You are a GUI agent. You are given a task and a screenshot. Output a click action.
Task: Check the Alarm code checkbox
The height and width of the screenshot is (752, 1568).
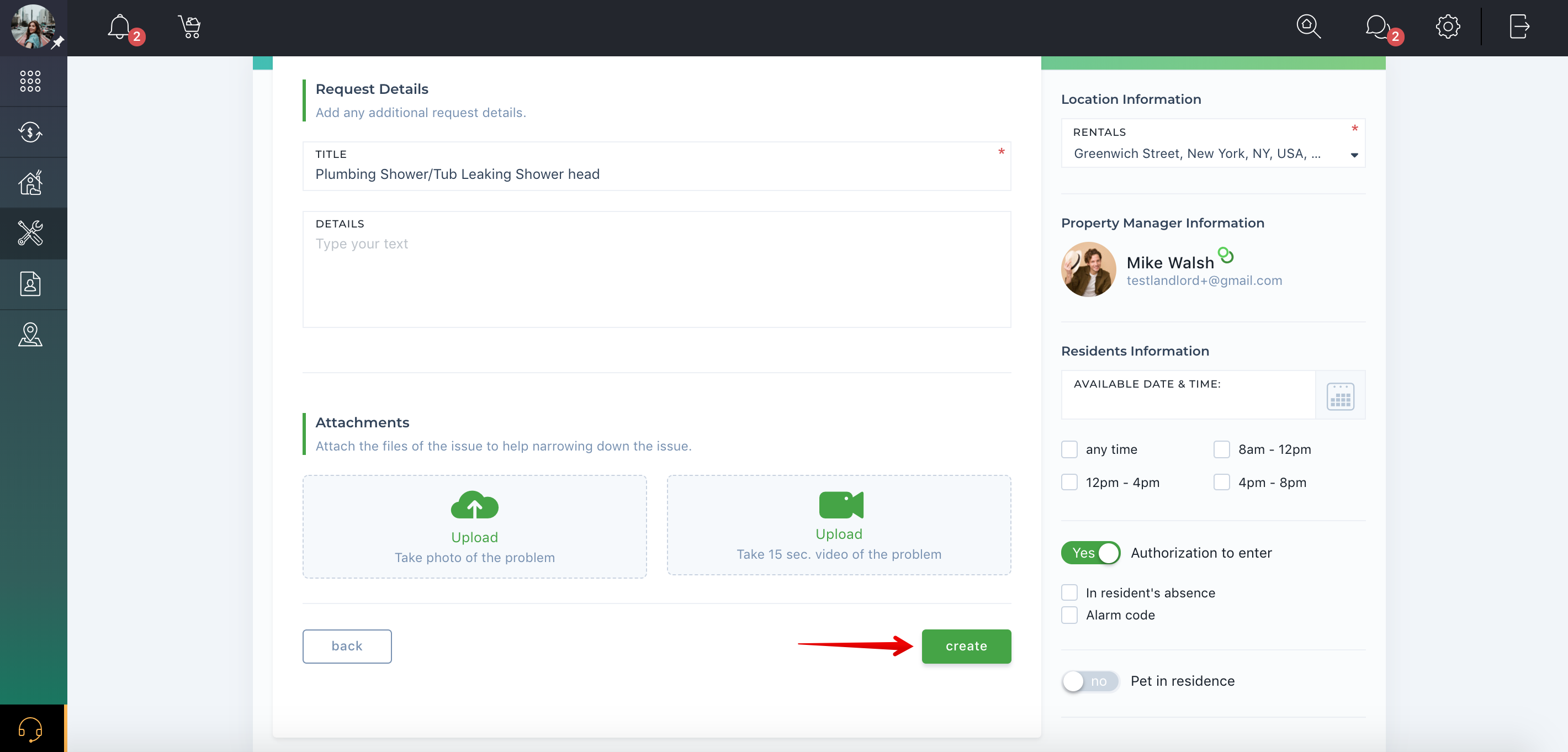[1069, 615]
